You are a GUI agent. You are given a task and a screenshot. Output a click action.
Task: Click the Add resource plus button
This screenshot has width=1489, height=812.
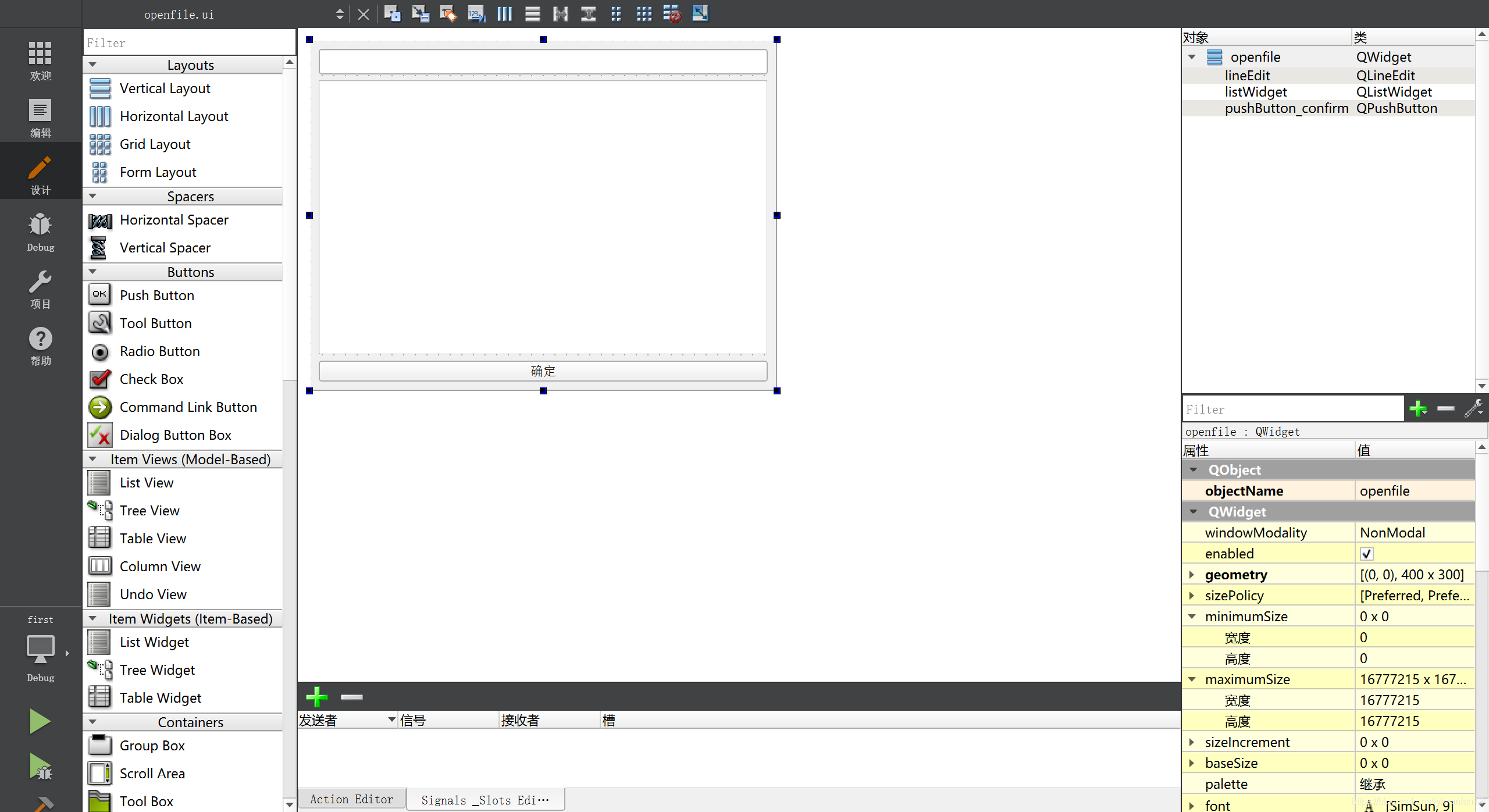point(1418,409)
